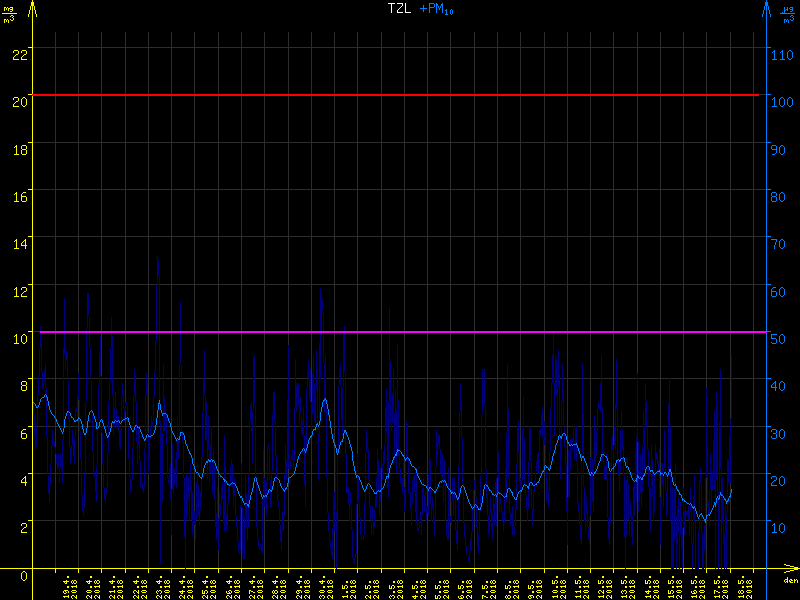Click the blue right axis arrow tip
Screen dimensions: 800x600
tap(767, 6)
